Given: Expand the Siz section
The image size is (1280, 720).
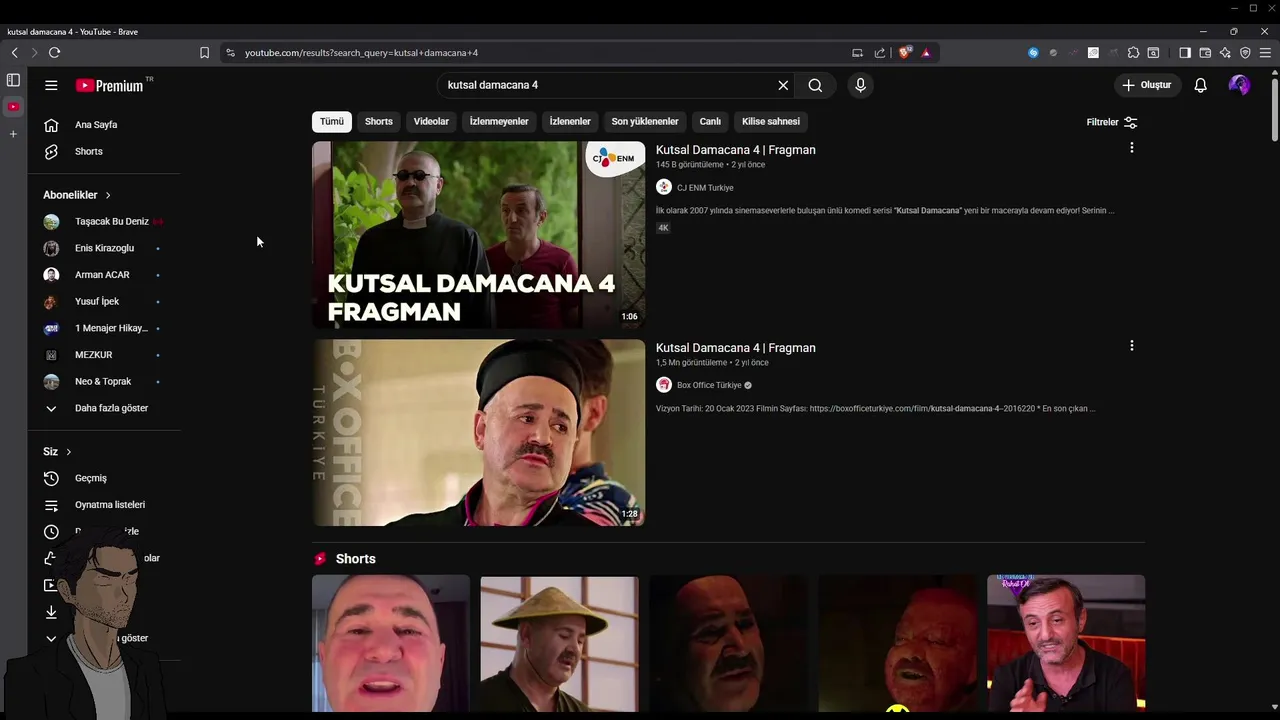Looking at the screenshot, I should pyautogui.click(x=57, y=452).
